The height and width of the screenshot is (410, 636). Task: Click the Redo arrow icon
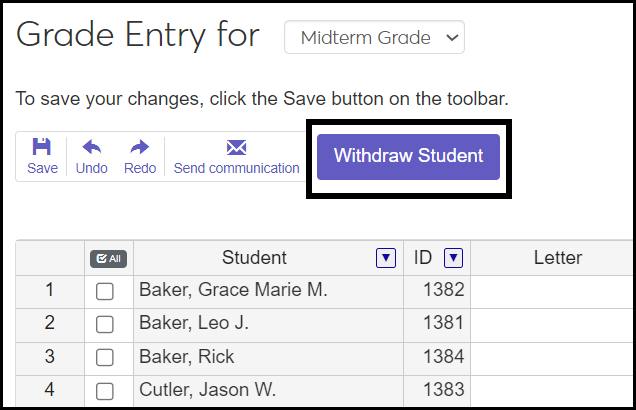[x=140, y=147]
